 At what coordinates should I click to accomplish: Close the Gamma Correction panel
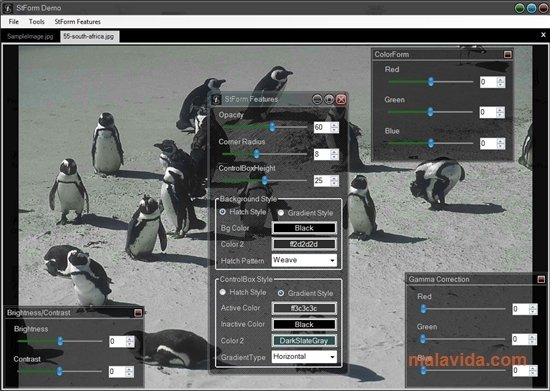(541, 279)
